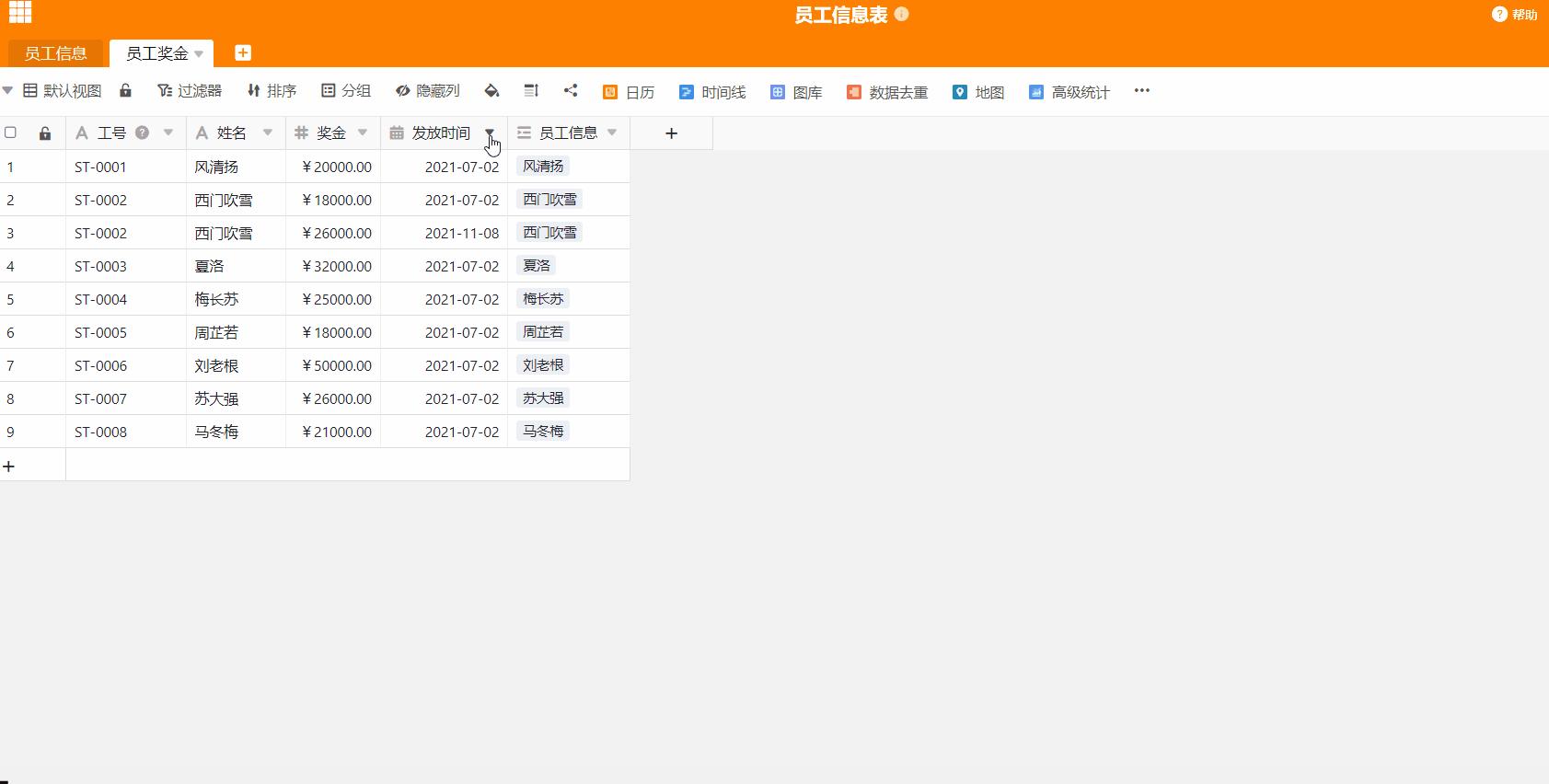Select the ￥32000.00 bonus cell
The width and height of the screenshot is (1549, 784).
pyautogui.click(x=333, y=266)
